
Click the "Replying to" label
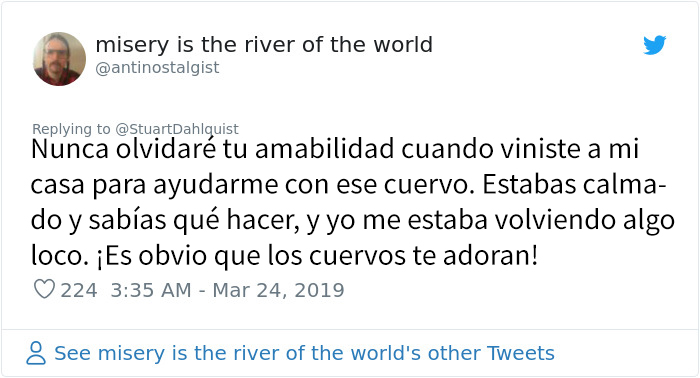point(71,129)
